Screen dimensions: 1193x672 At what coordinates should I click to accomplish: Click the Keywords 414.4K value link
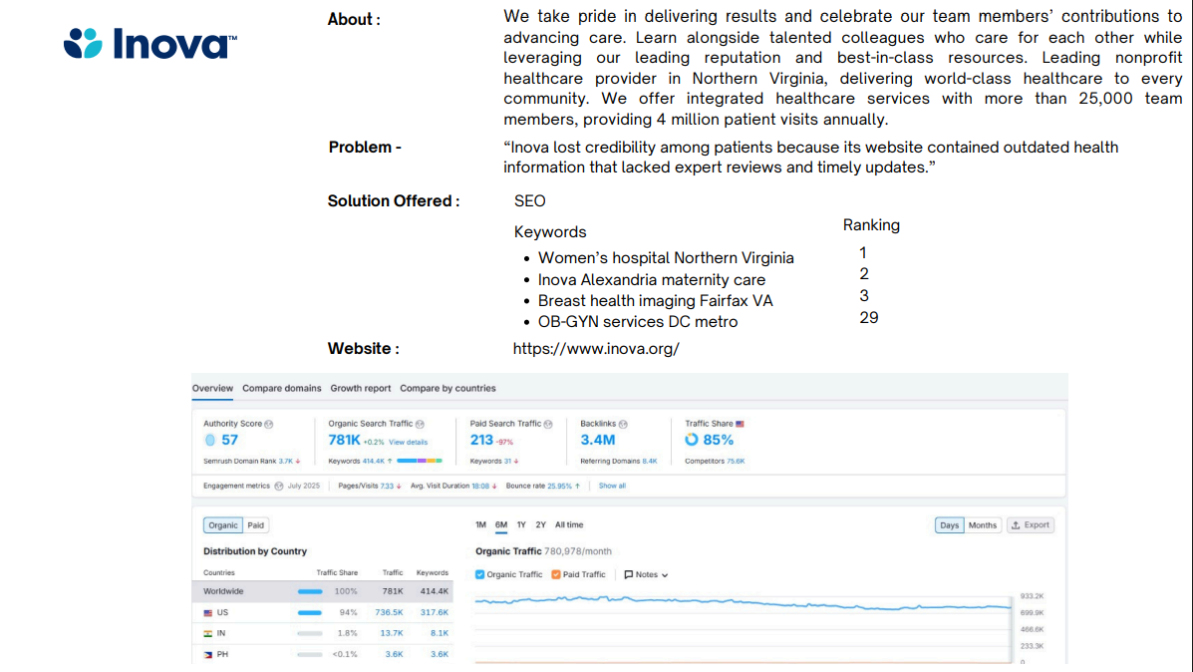pos(373,461)
